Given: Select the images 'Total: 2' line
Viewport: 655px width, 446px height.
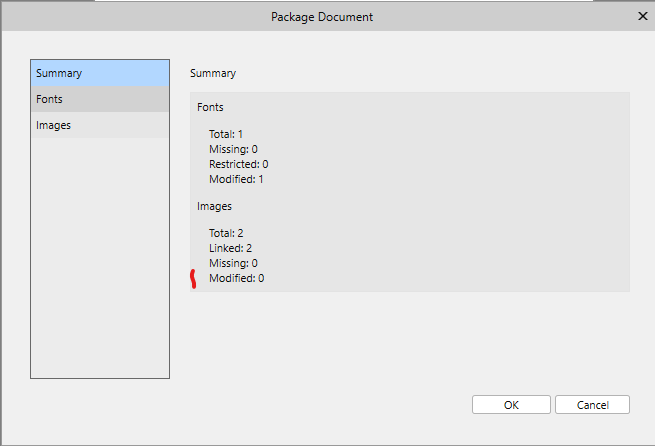Looking at the screenshot, I should click(226, 233).
